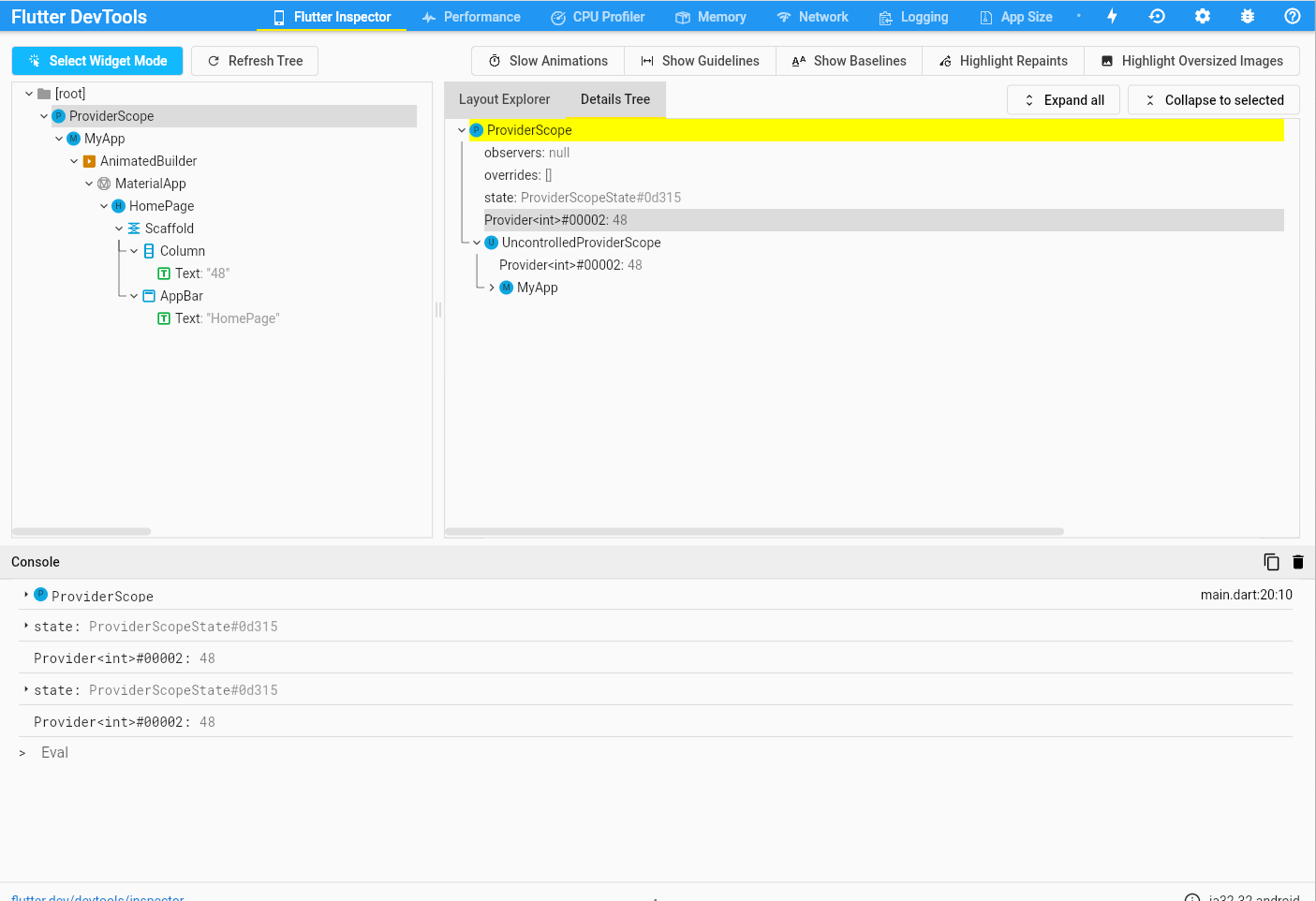Clear the console with the trash icon

pyautogui.click(x=1297, y=561)
